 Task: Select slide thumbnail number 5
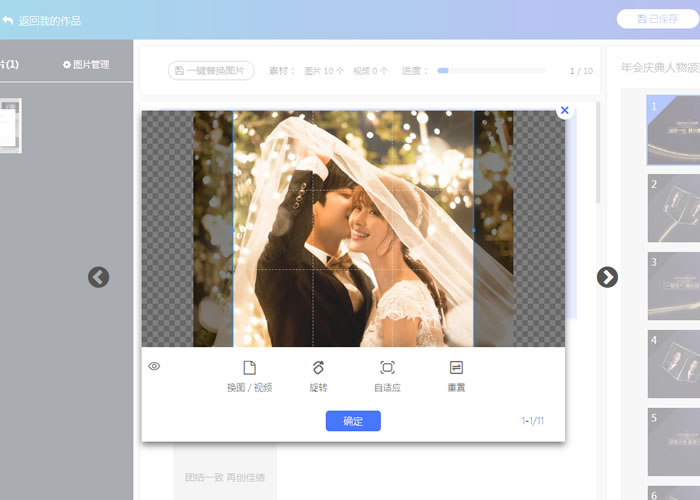(674, 442)
